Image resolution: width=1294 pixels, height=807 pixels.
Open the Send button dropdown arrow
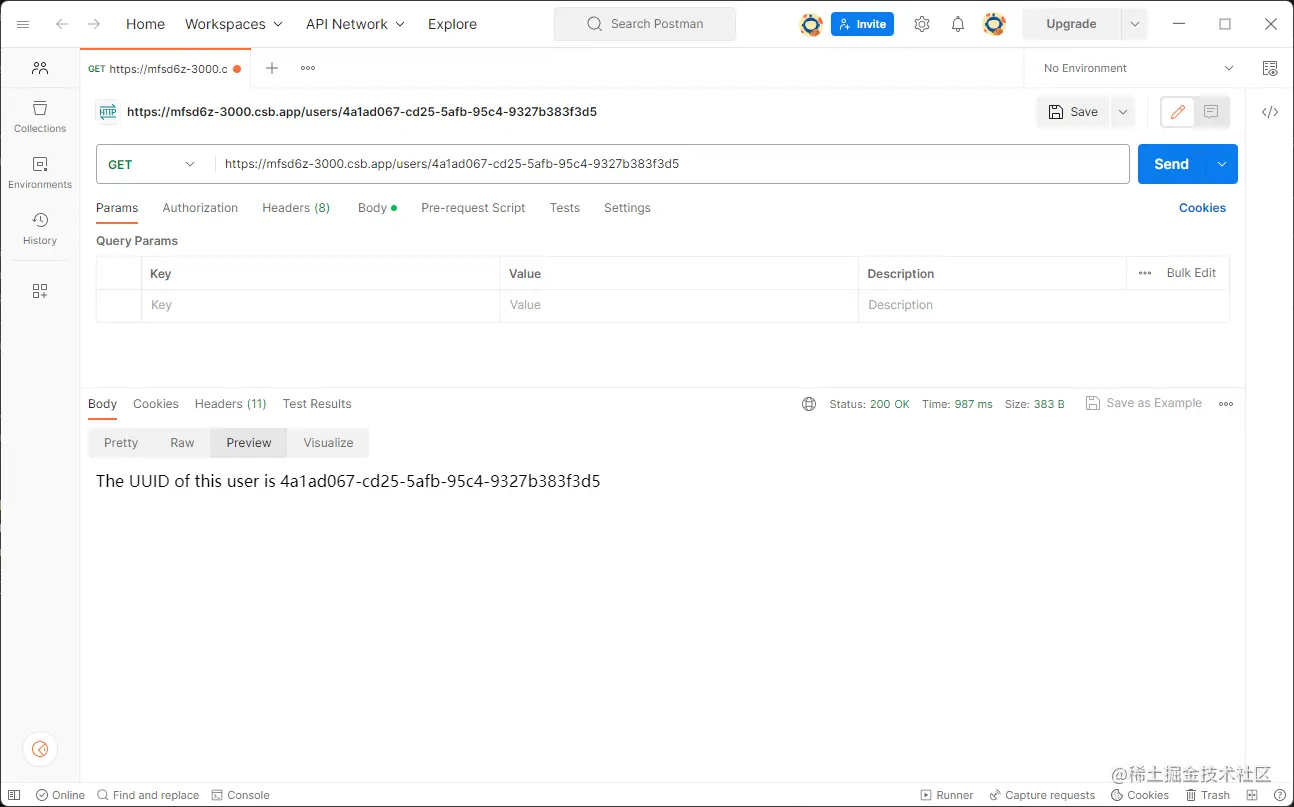pyautogui.click(x=1222, y=164)
